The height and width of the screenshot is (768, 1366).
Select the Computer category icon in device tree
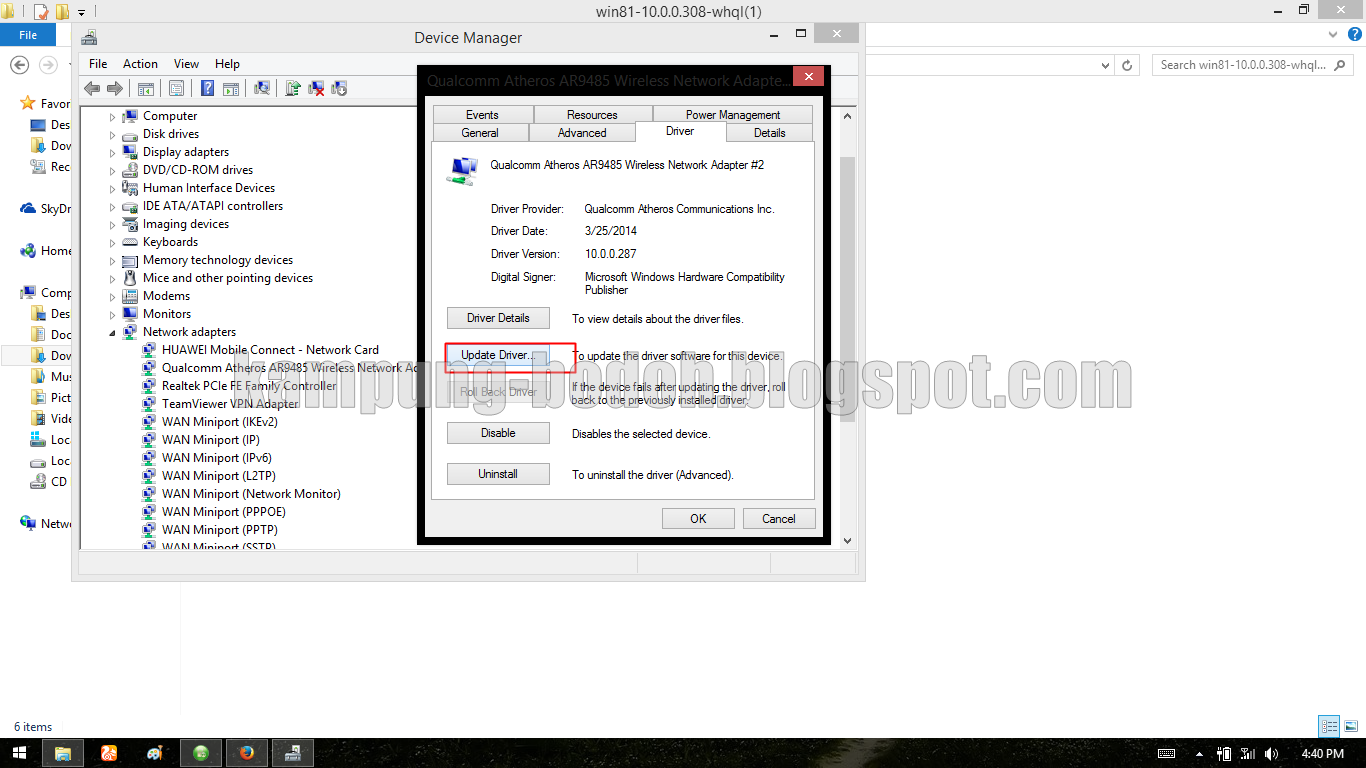[x=130, y=116]
